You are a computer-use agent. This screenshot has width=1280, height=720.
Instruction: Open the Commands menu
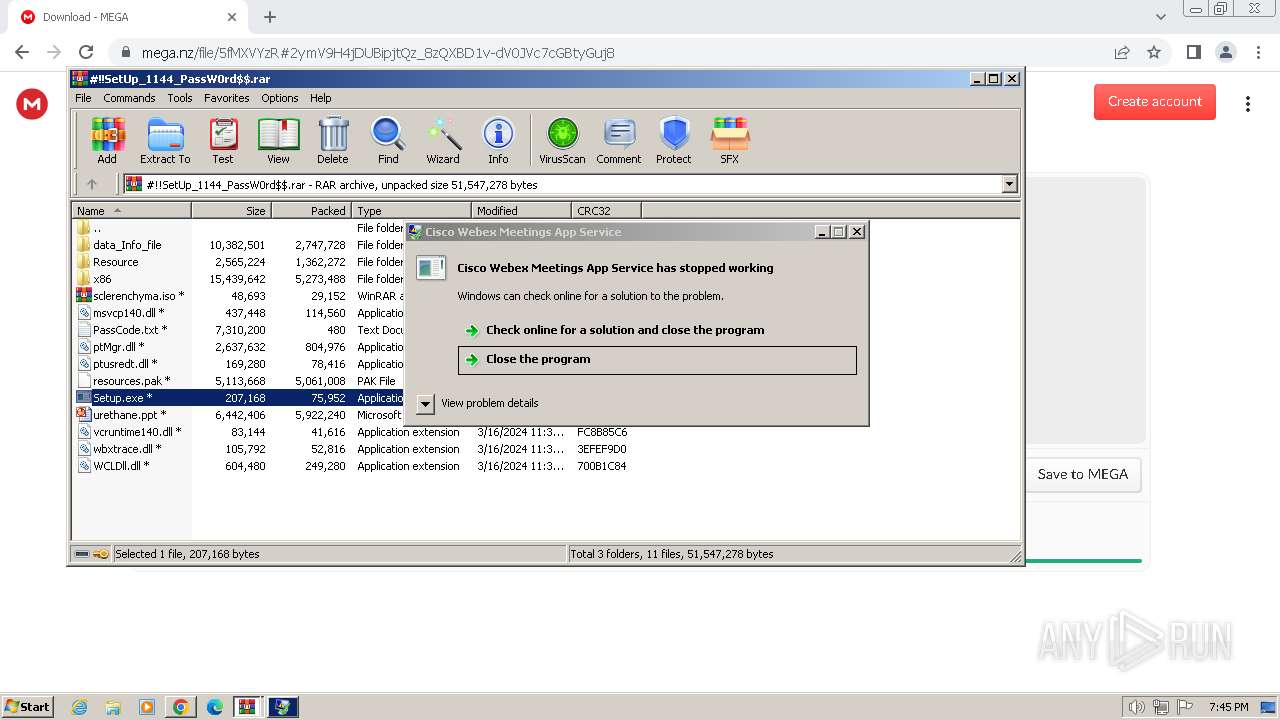coord(129,98)
